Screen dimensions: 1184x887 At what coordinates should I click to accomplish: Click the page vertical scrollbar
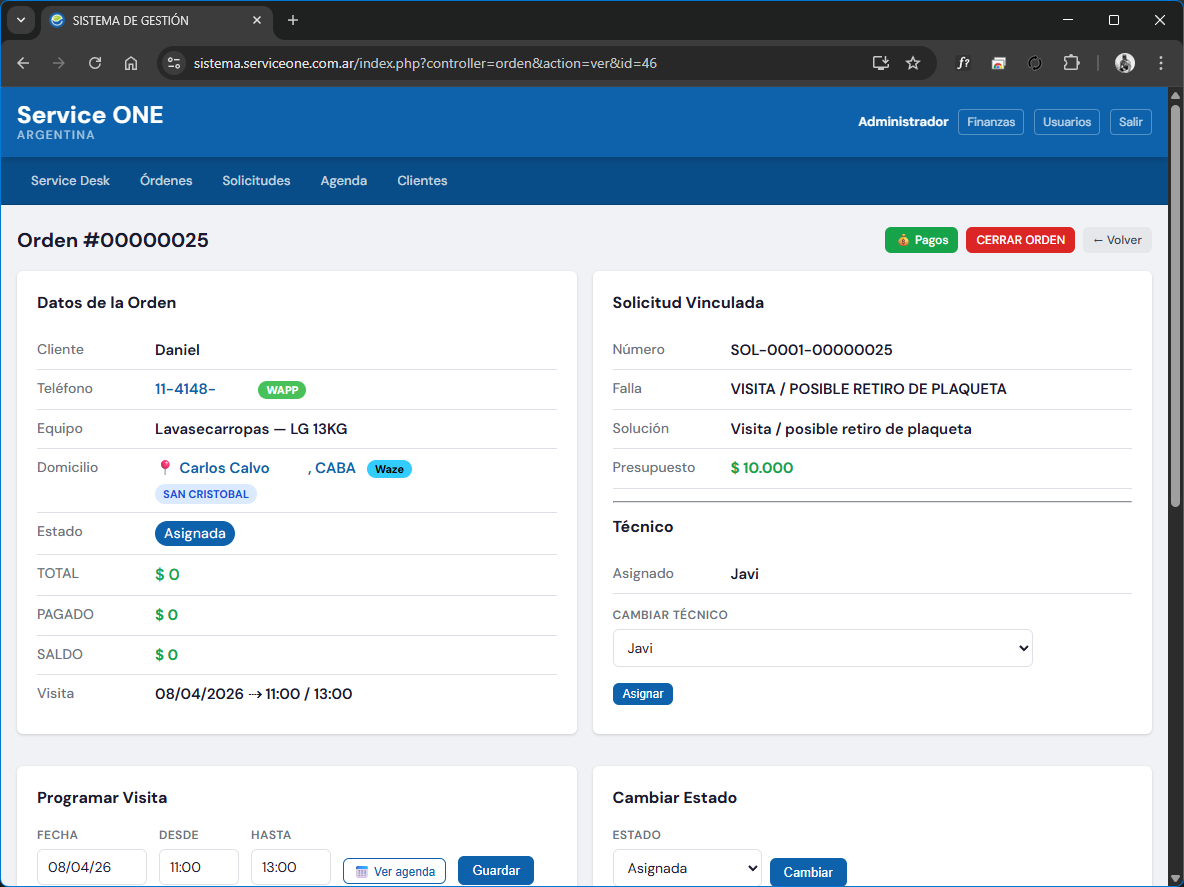tap(1174, 306)
